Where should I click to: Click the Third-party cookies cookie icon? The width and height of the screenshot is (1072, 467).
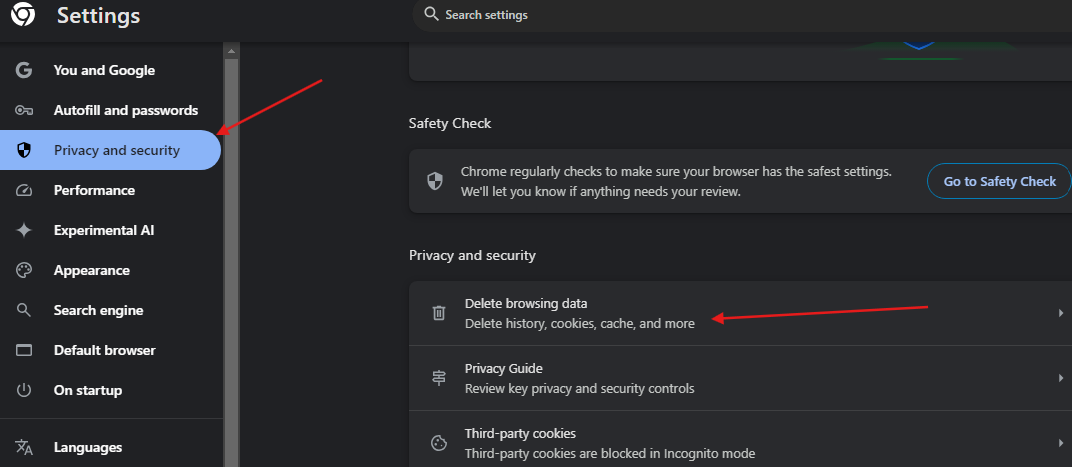pyautogui.click(x=439, y=443)
